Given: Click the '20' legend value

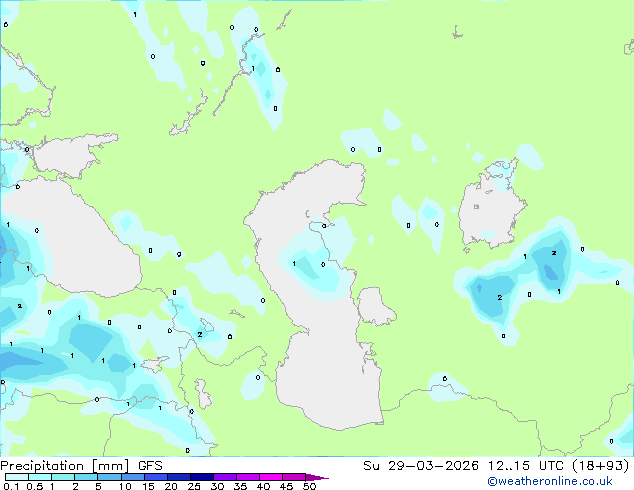Looking at the screenshot, I should tap(171, 486).
